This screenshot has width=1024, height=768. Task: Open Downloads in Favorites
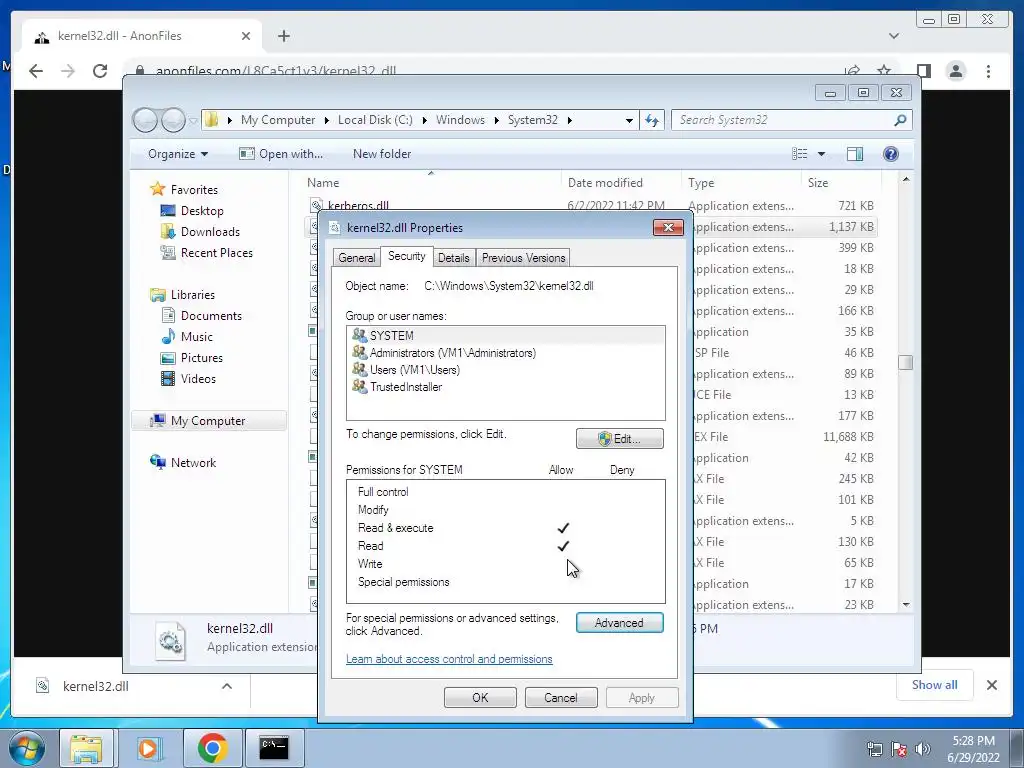click(x=210, y=231)
